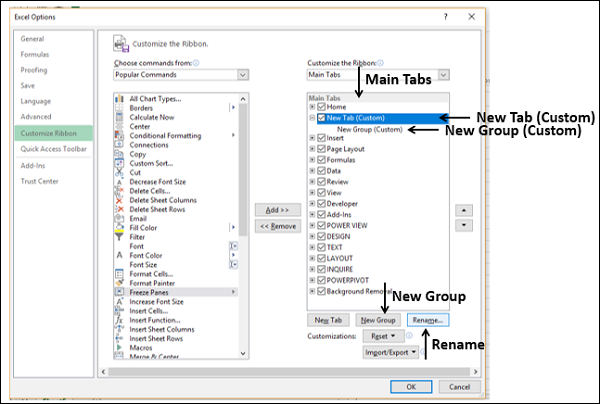600x404 pixels.
Task: Expand the Page Layout tree node
Action: coord(313,149)
